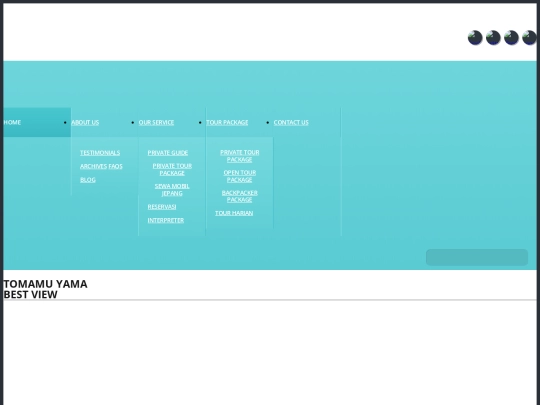
Task: Open the ARCHIVES submenu link
Action: pyautogui.click(x=93, y=166)
